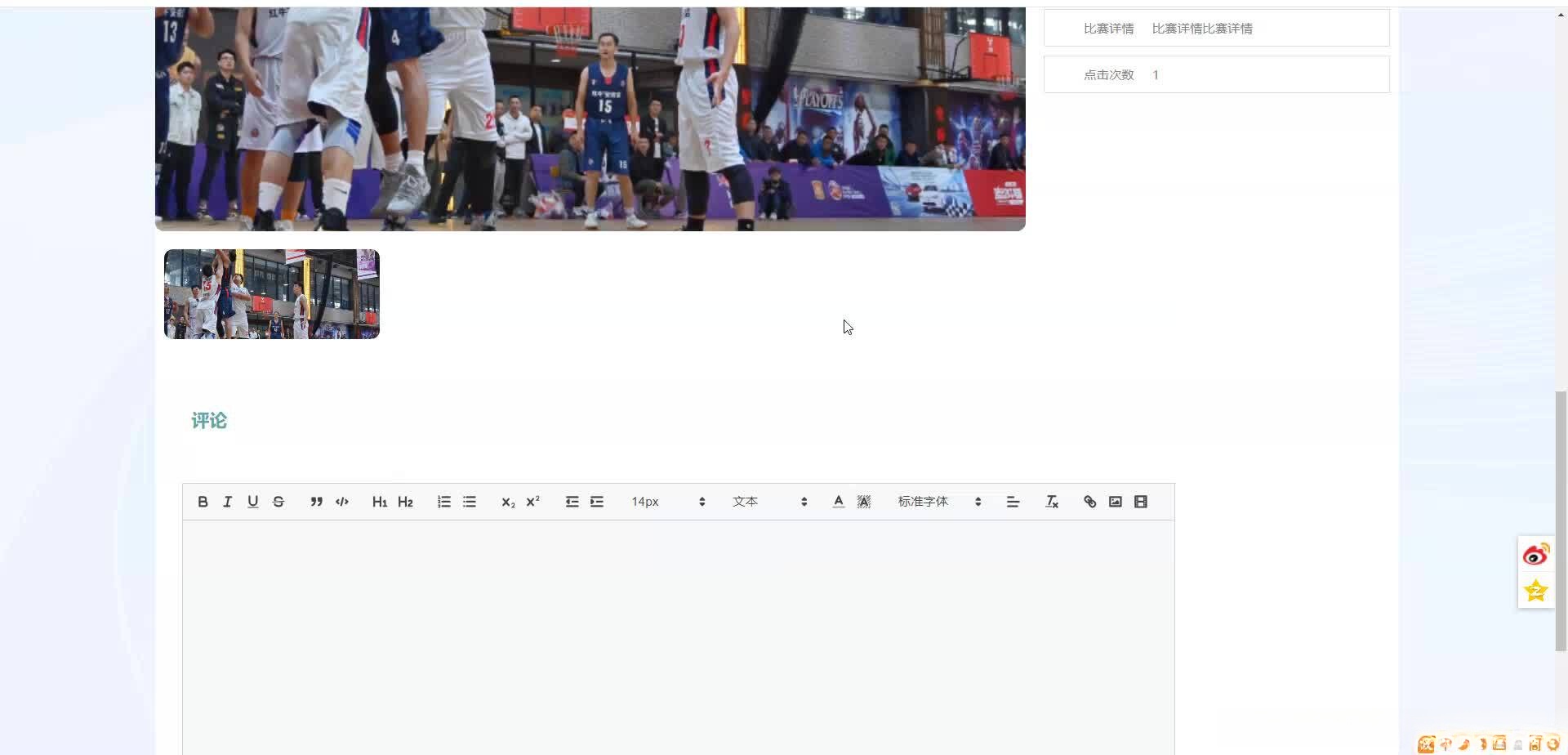This screenshot has width=1568, height=755.
Task: Start a bulleted list
Action: [470, 502]
